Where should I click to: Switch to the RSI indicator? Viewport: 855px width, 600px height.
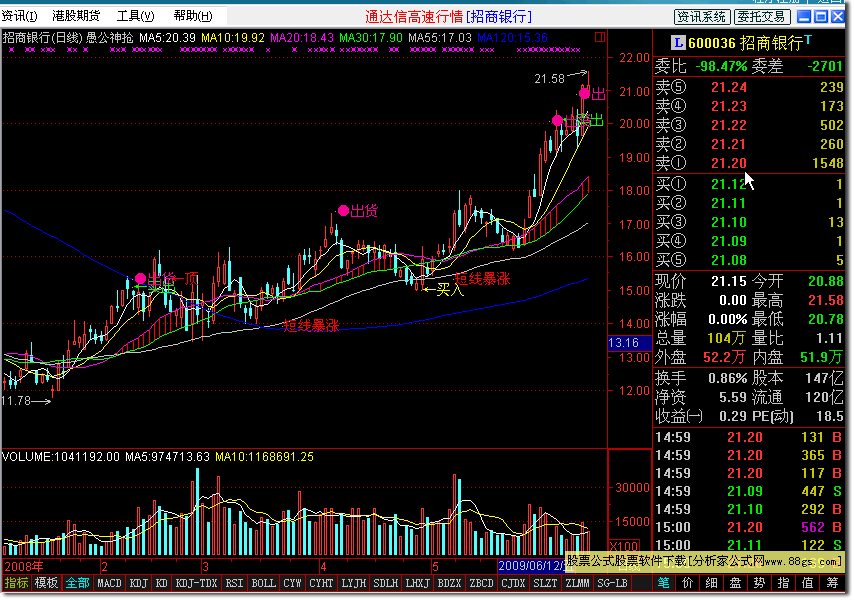point(234,583)
